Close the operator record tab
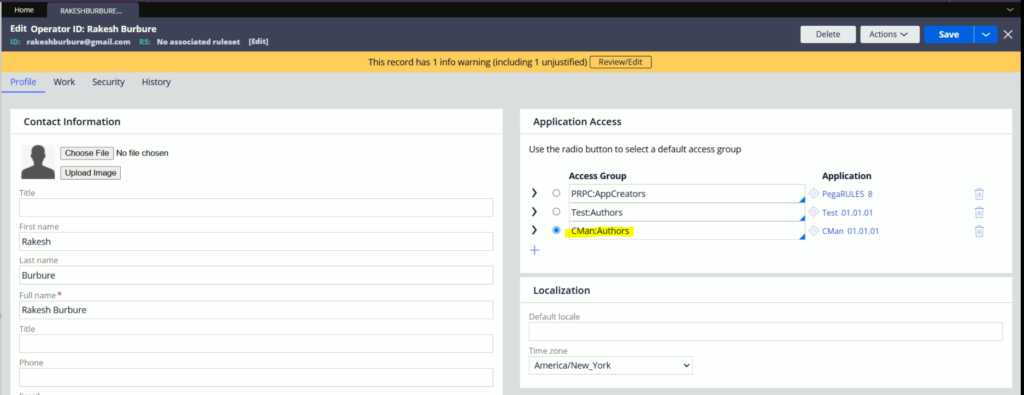1024x395 pixels. click(1008, 35)
